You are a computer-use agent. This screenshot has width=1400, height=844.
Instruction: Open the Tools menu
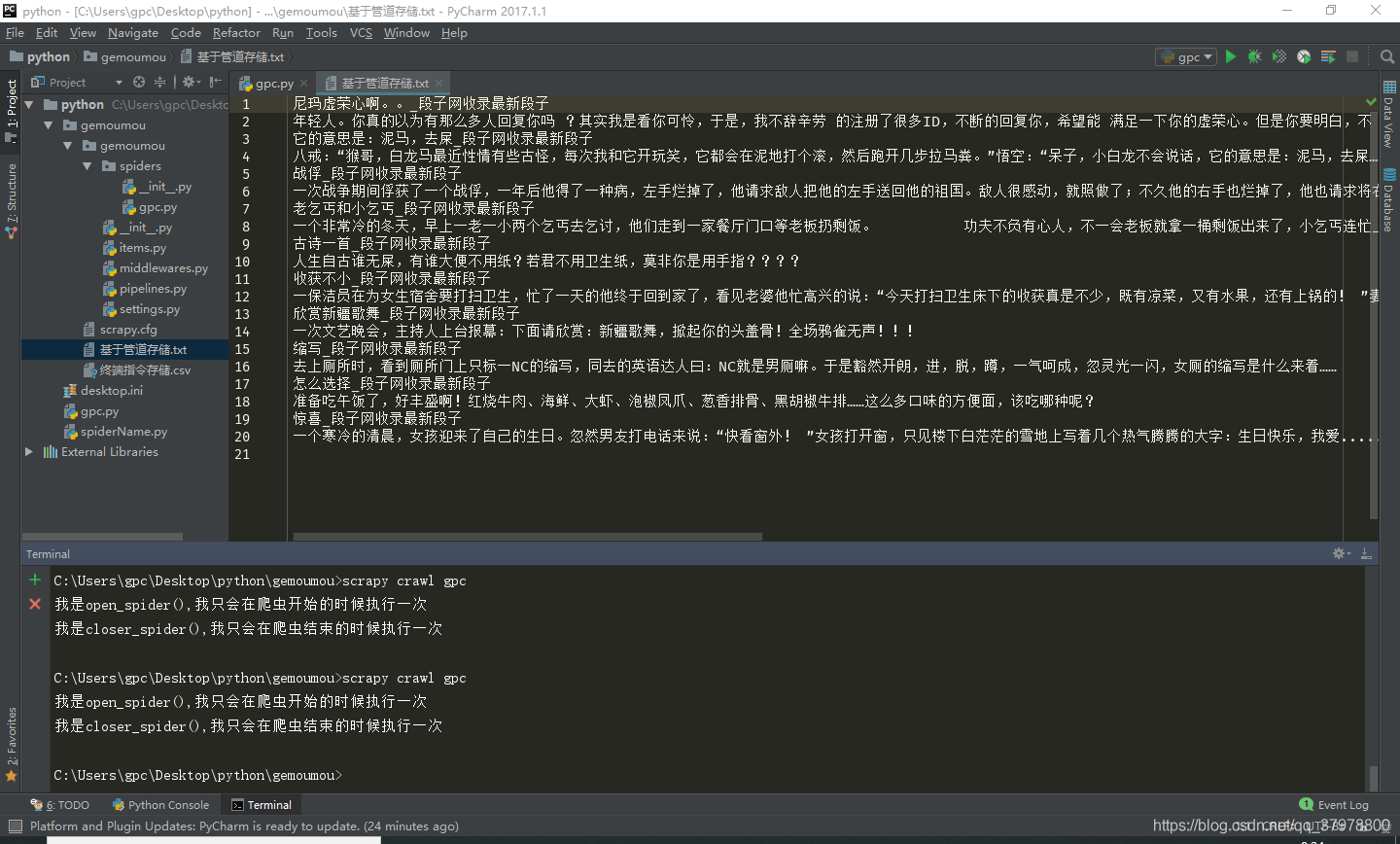321,32
